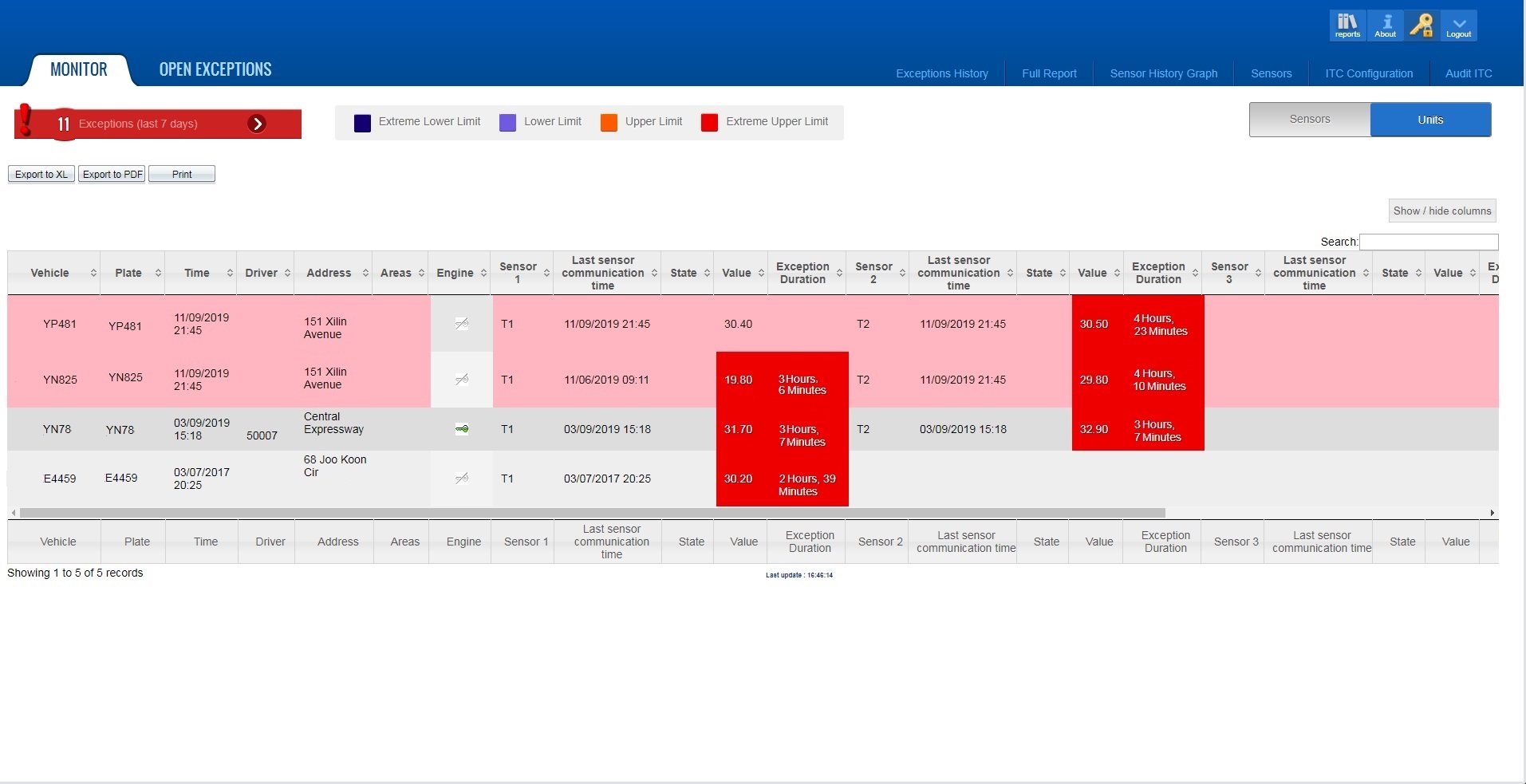The height and width of the screenshot is (784, 1526).
Task: Toggle Units display mode
Action: click(1430, 119)
